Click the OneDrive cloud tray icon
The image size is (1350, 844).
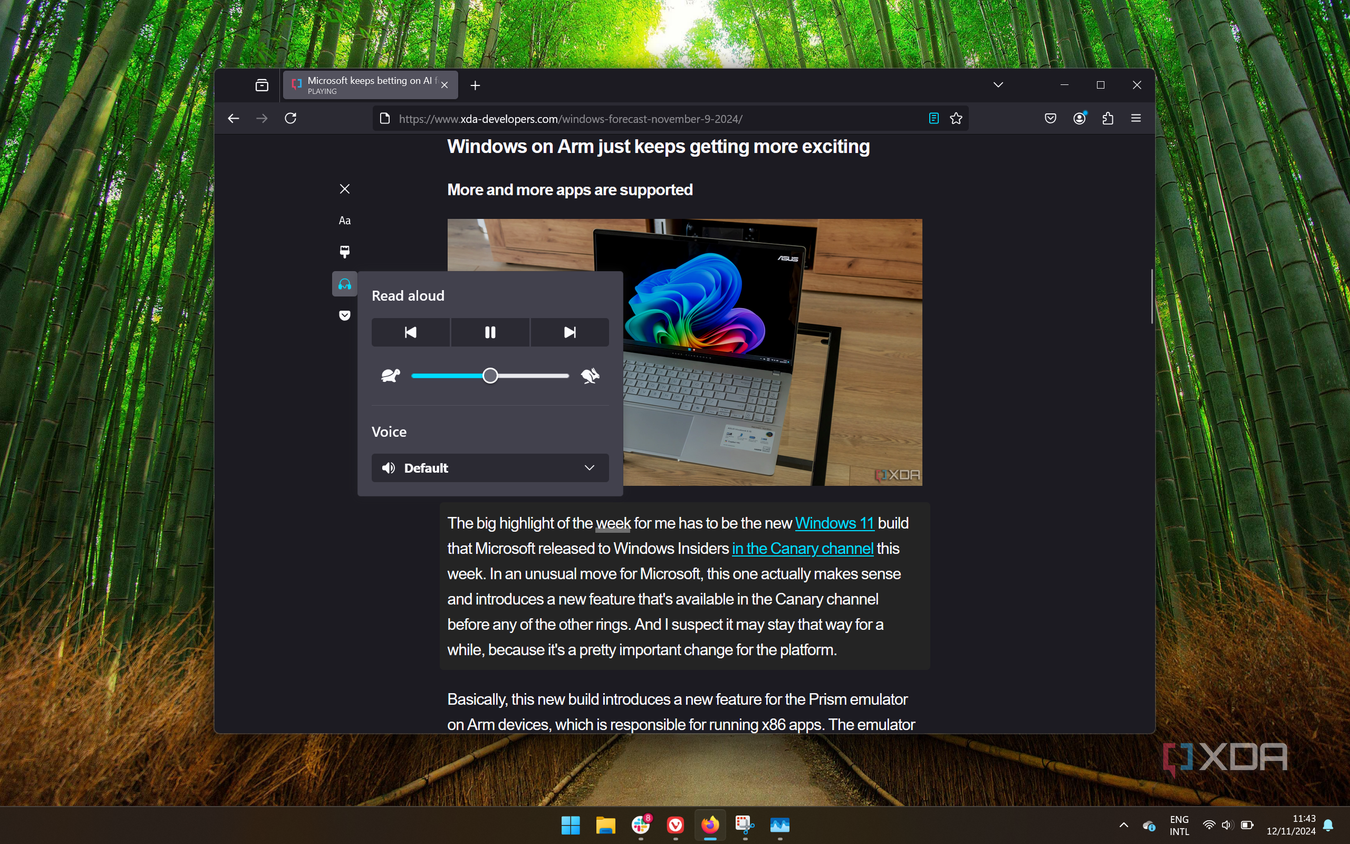(1150, 825)
